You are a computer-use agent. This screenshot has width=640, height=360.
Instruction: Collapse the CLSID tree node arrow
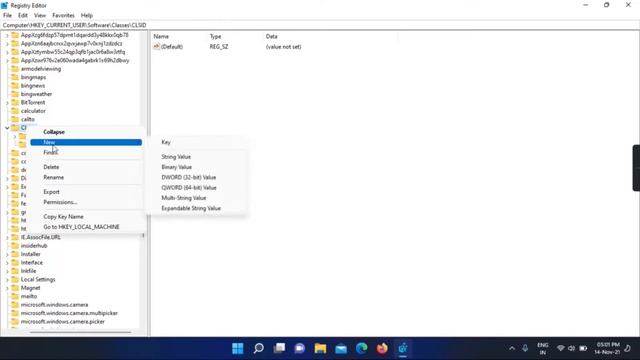[7, 128]
